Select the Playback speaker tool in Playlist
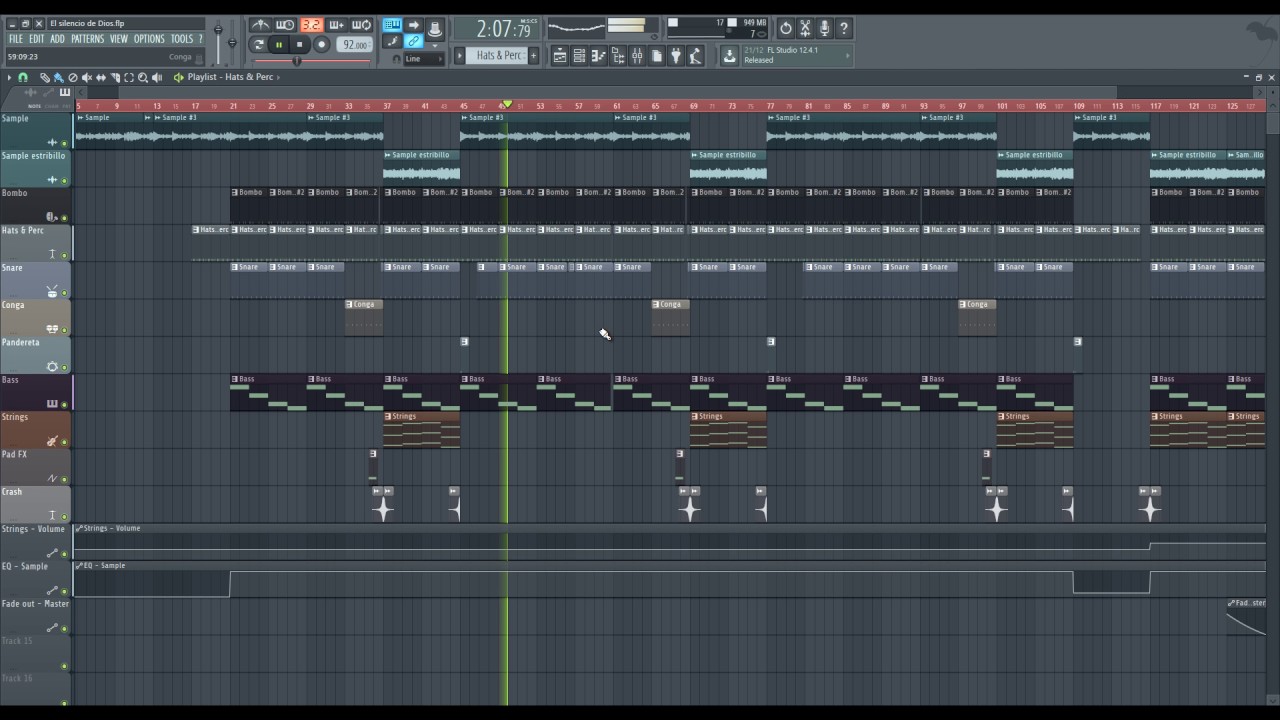The image size is (1280, 720). click(x=157, y=77)
